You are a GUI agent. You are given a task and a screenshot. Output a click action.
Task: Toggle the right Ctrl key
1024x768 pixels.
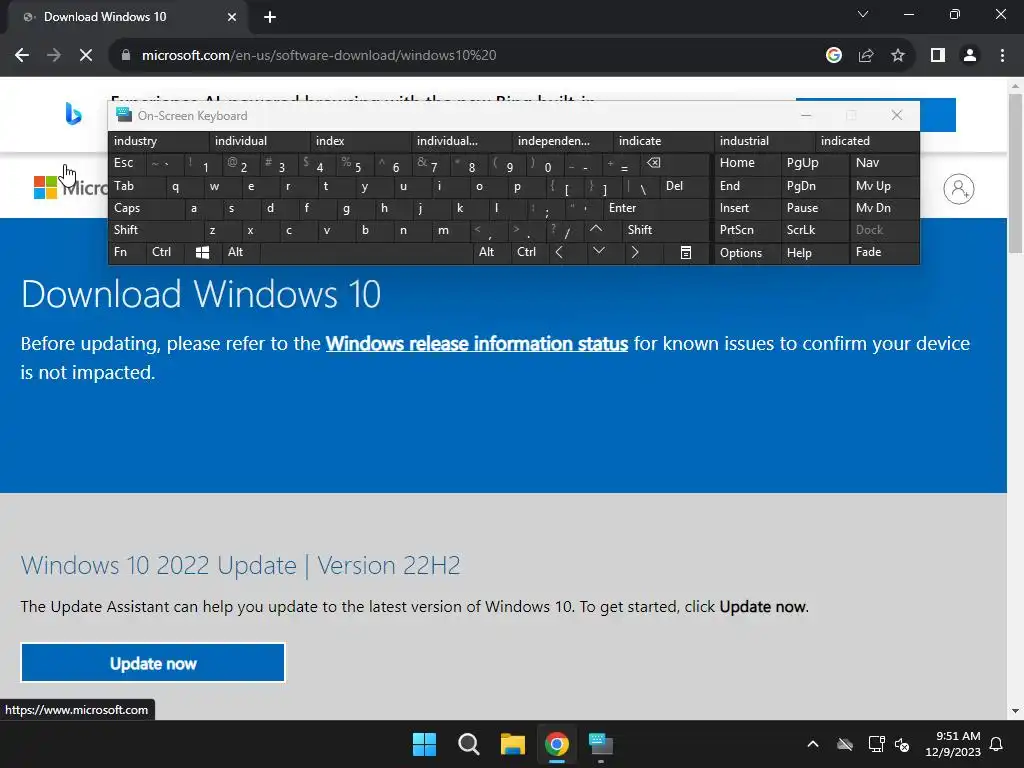(x=530, y=252)
